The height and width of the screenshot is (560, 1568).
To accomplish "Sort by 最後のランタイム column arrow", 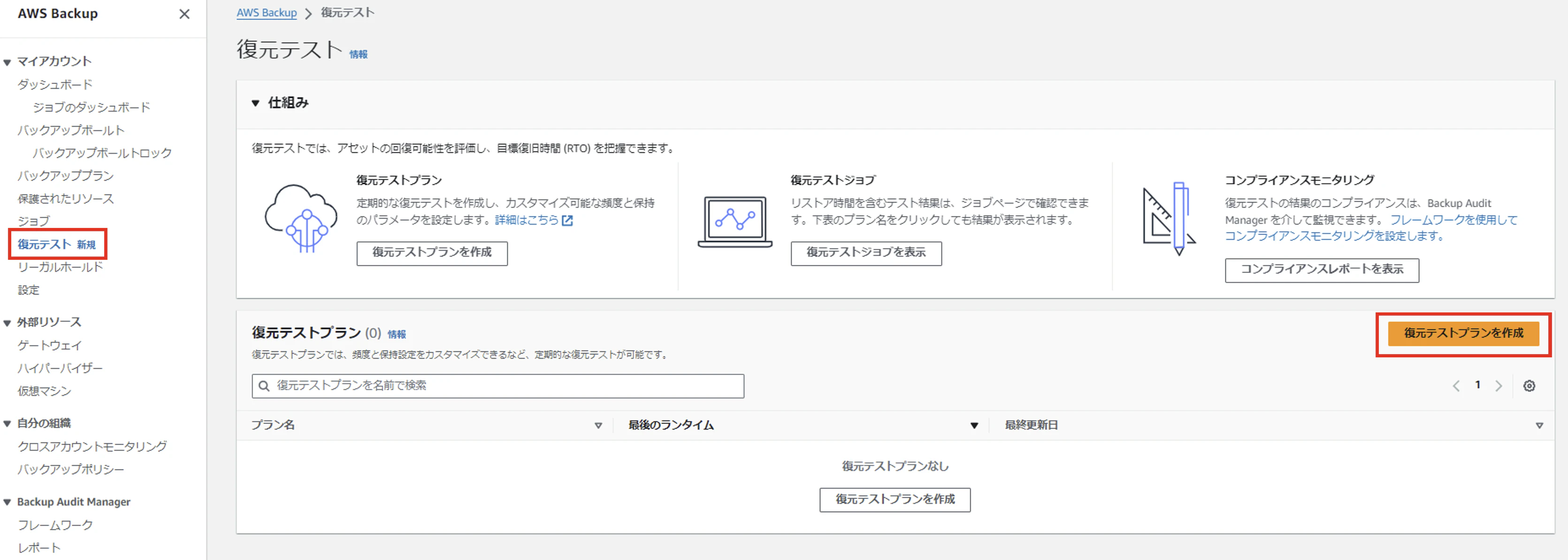I will pyautogui.click(x=974, y=425).
